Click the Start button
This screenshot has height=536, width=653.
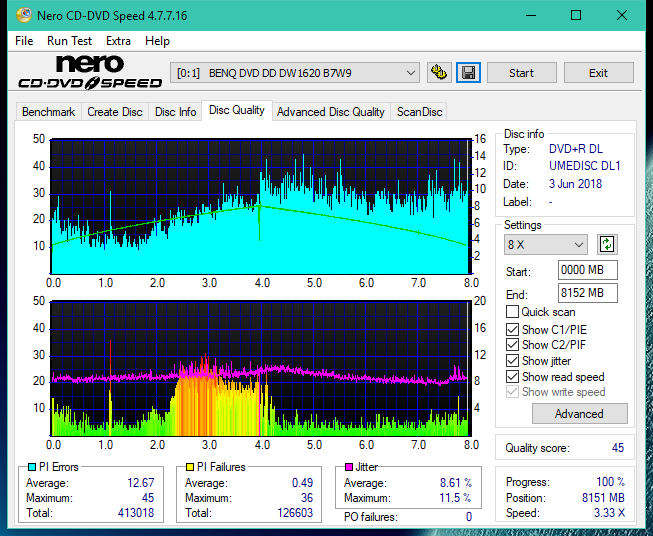[521, 73]
